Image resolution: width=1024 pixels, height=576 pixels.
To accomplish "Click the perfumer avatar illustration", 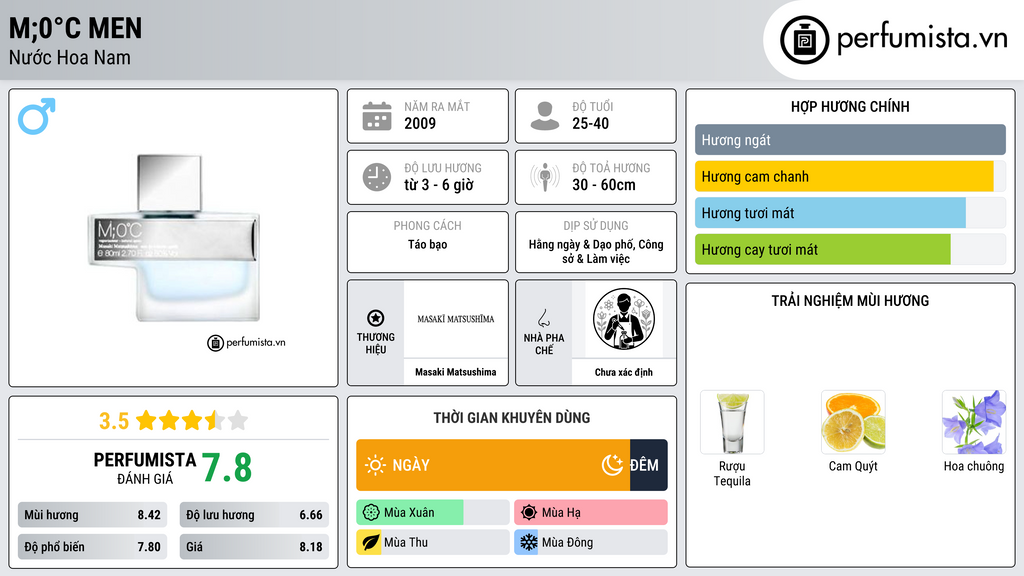I will 624,319.
